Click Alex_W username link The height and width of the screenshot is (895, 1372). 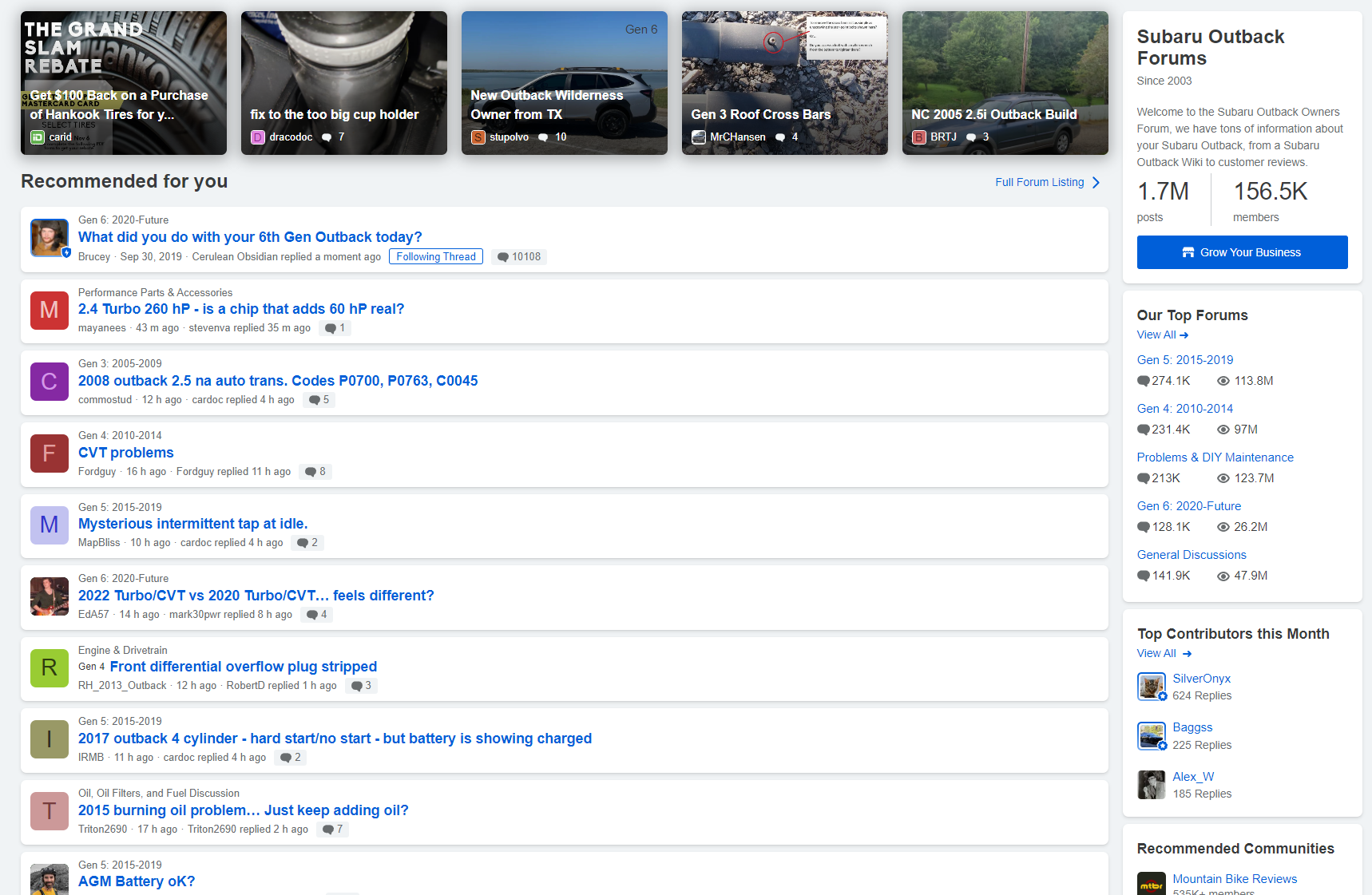click(x=1193, y=777)
